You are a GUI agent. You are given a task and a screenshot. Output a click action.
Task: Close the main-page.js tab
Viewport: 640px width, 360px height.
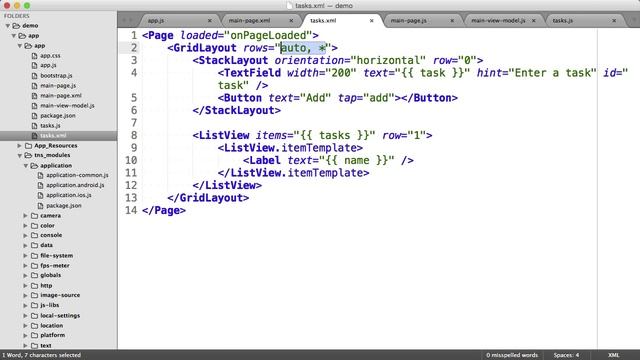click(x=452, y=20)
